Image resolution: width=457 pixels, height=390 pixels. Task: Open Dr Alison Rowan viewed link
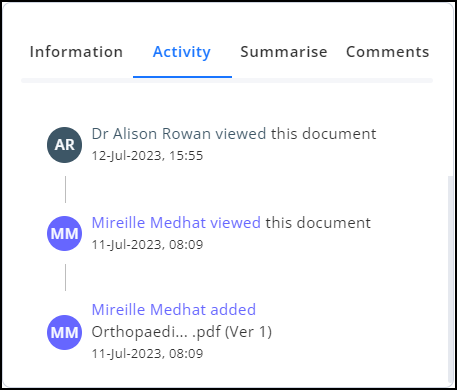pyautogui.click(x=179, y=134)
